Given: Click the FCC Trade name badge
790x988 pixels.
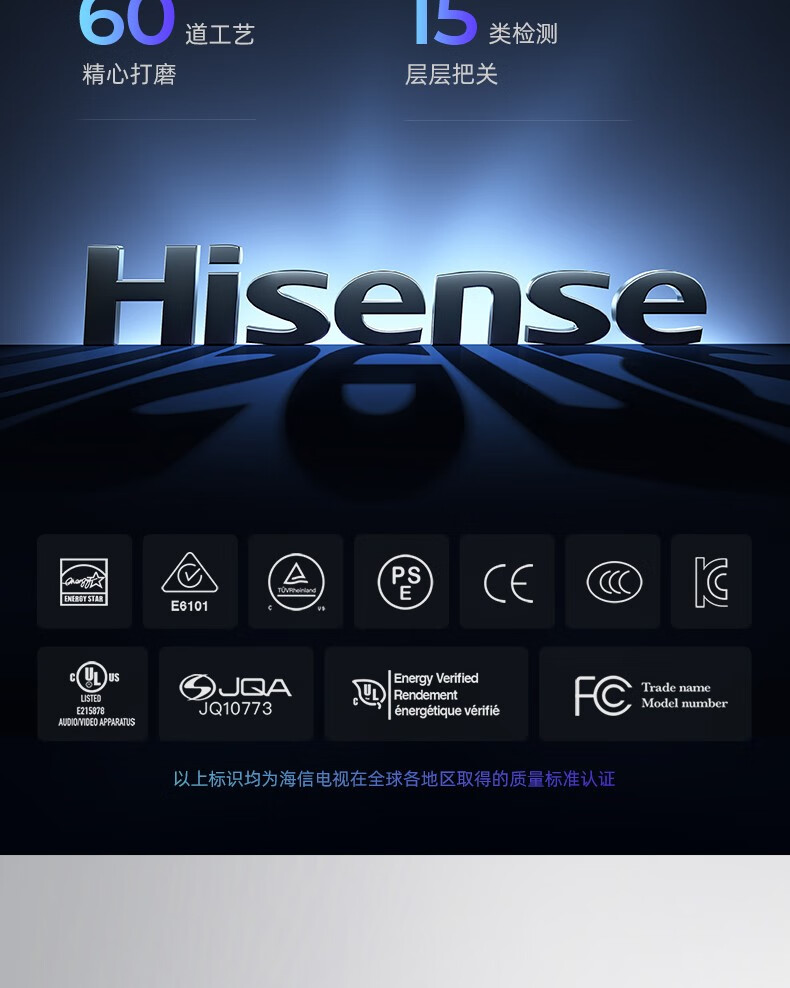Looking at the screenshot, I should 645,694.
